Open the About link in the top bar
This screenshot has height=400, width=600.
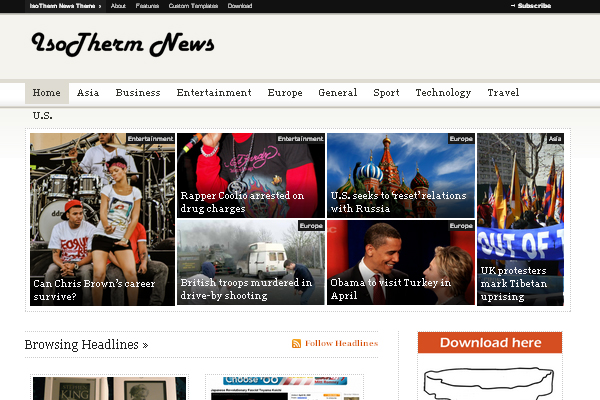[118, 6]
